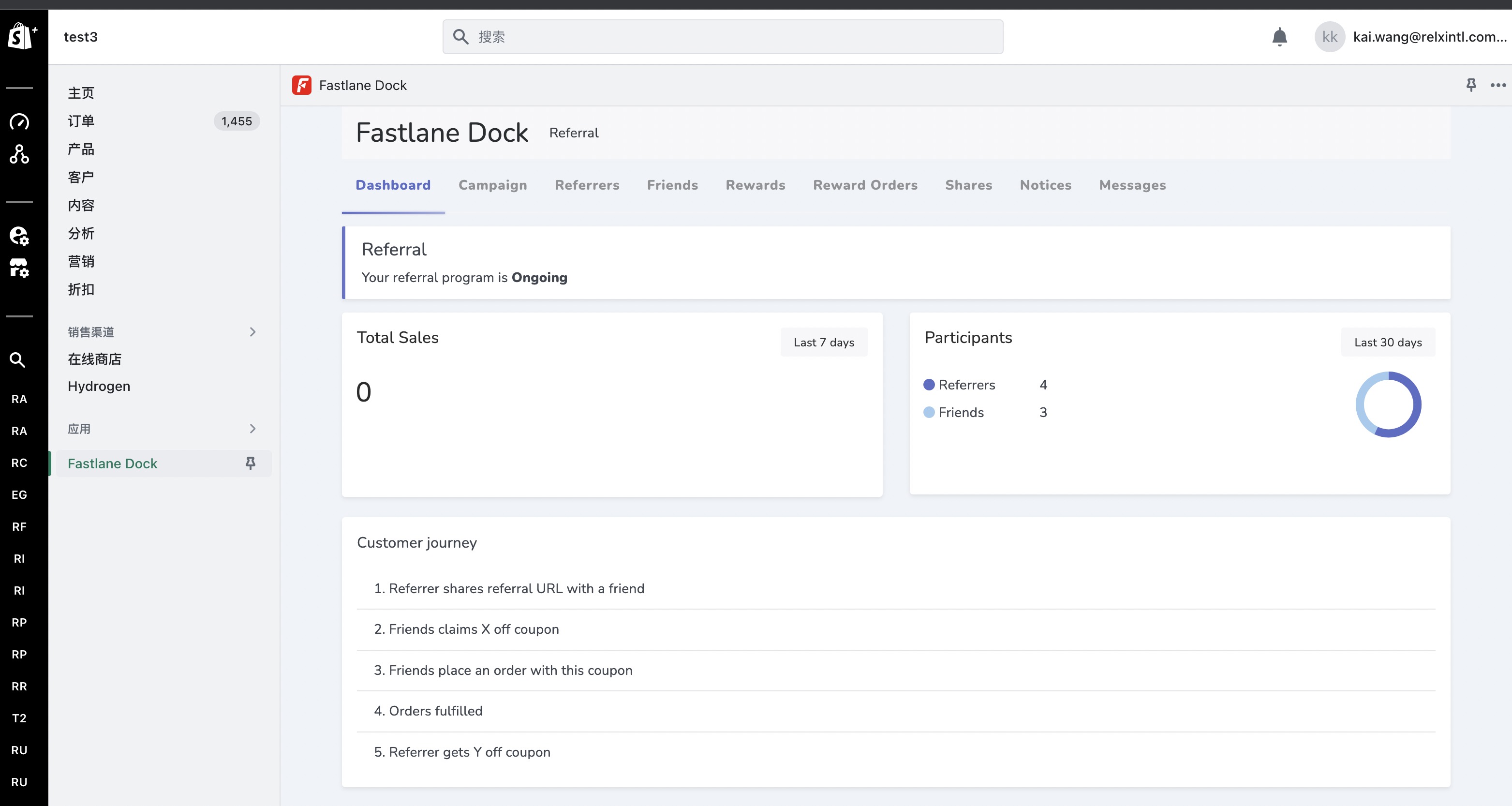
Task: Click the Ongoing program status text
Action: [539, 278]
